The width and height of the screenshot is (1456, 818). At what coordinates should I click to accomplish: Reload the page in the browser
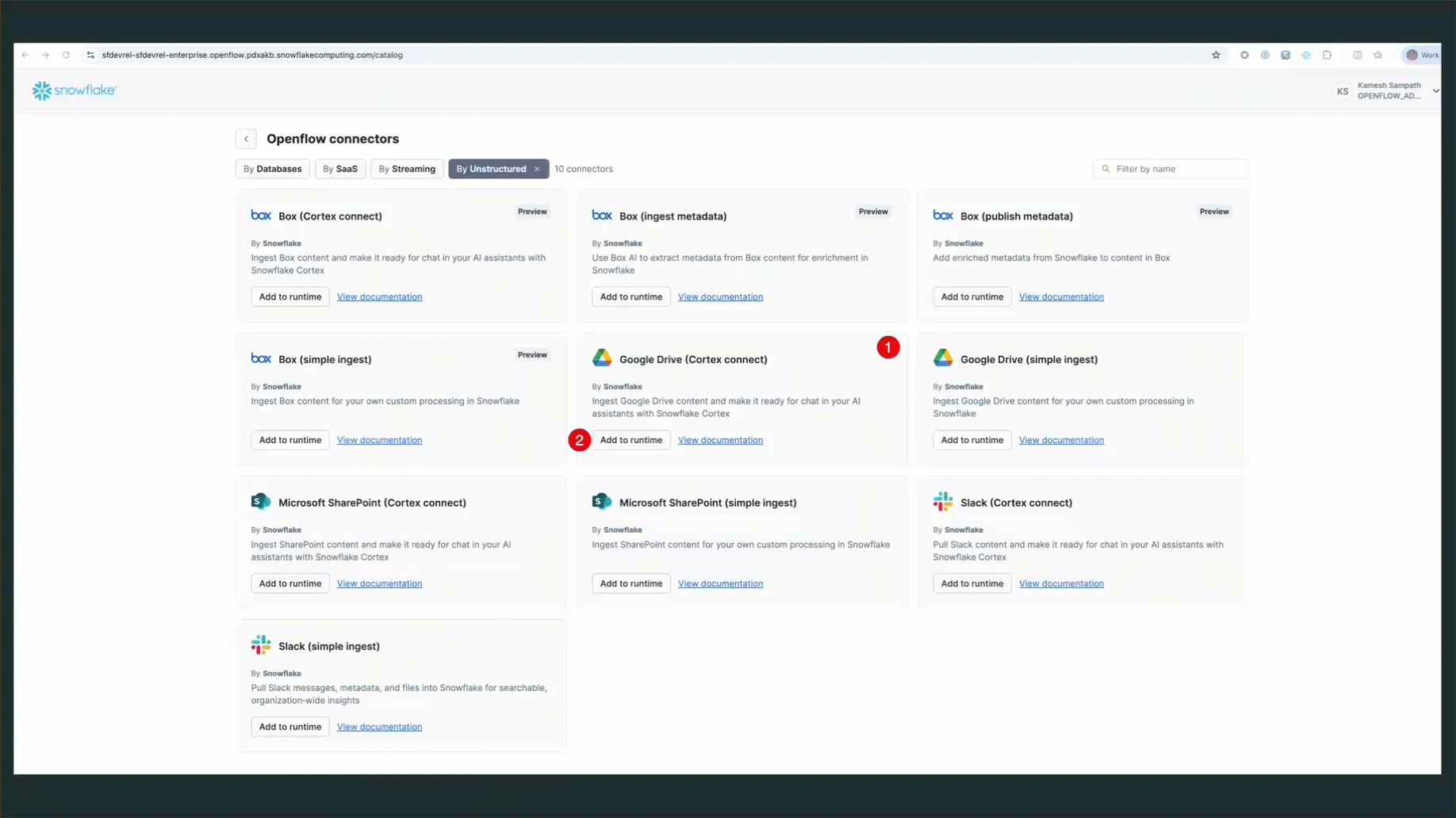pyautogui.click(x=67, y=55)
